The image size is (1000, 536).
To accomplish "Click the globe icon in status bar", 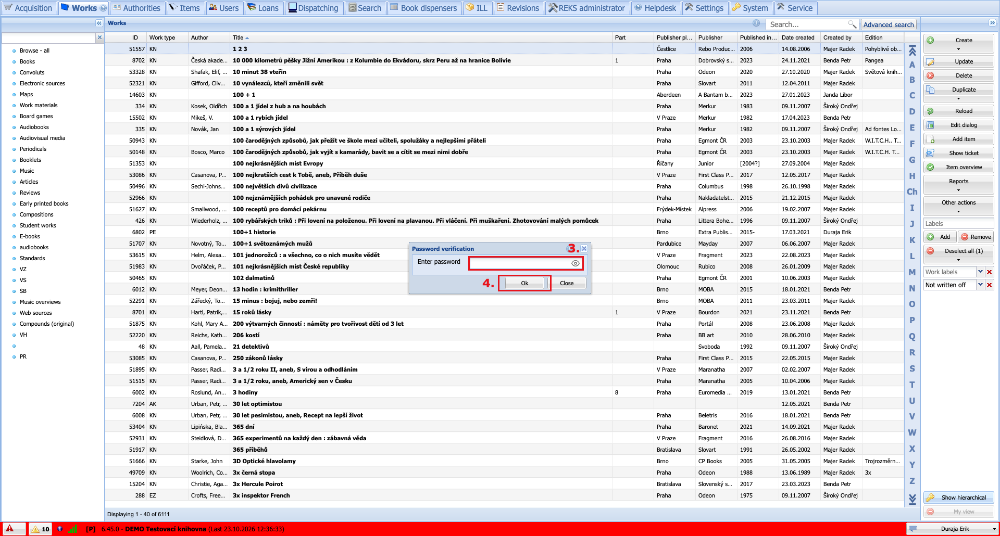I will 60,528.
